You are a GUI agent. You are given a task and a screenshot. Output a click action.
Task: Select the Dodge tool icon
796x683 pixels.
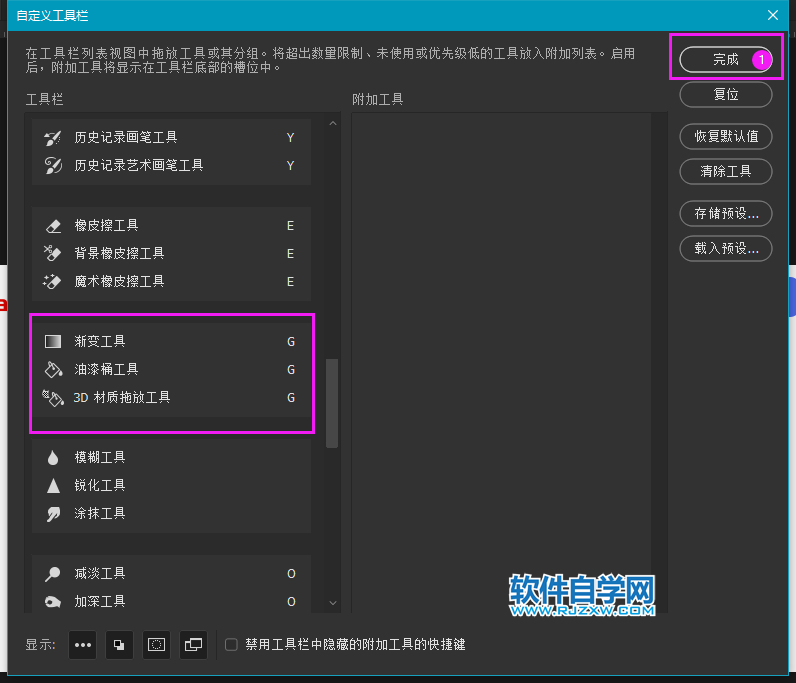53,574
